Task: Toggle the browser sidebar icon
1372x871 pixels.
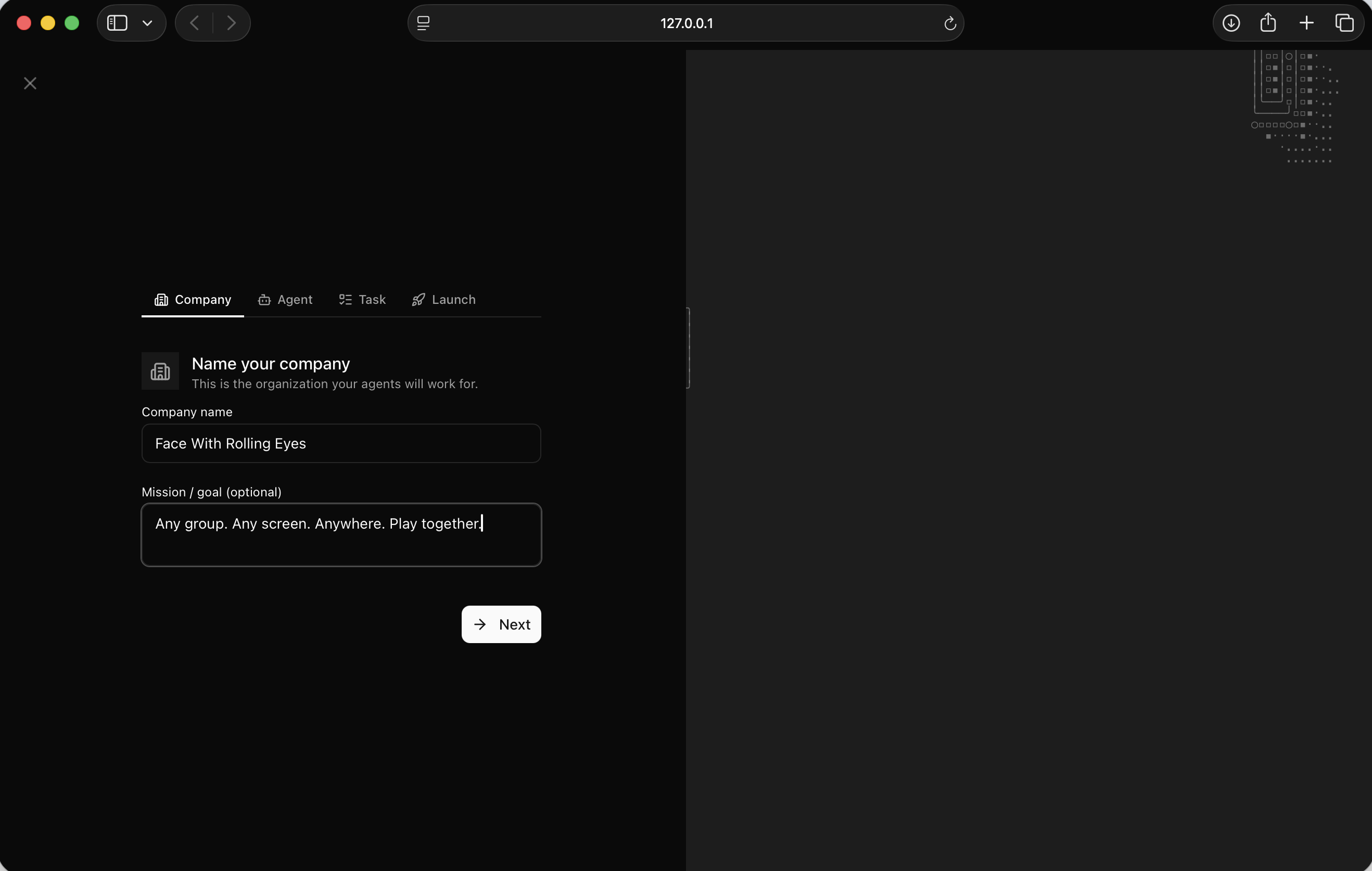Action: [x=118, y=23]
